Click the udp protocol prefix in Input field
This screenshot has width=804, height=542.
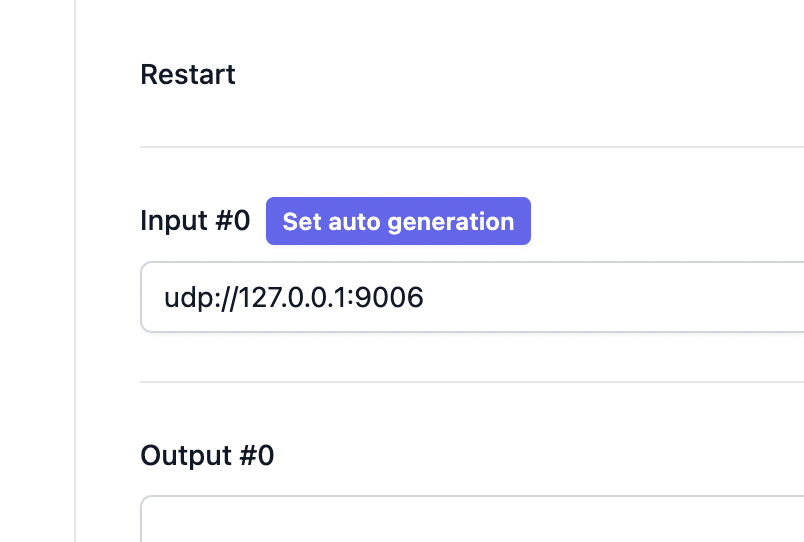click(x=185, y=297)
